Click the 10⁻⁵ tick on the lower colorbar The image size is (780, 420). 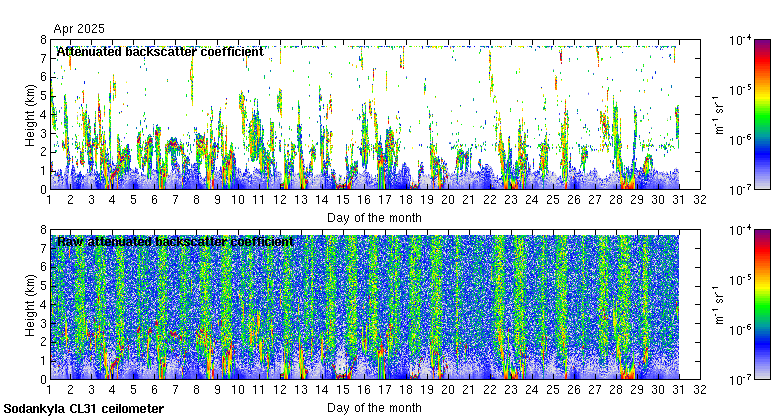741,280
